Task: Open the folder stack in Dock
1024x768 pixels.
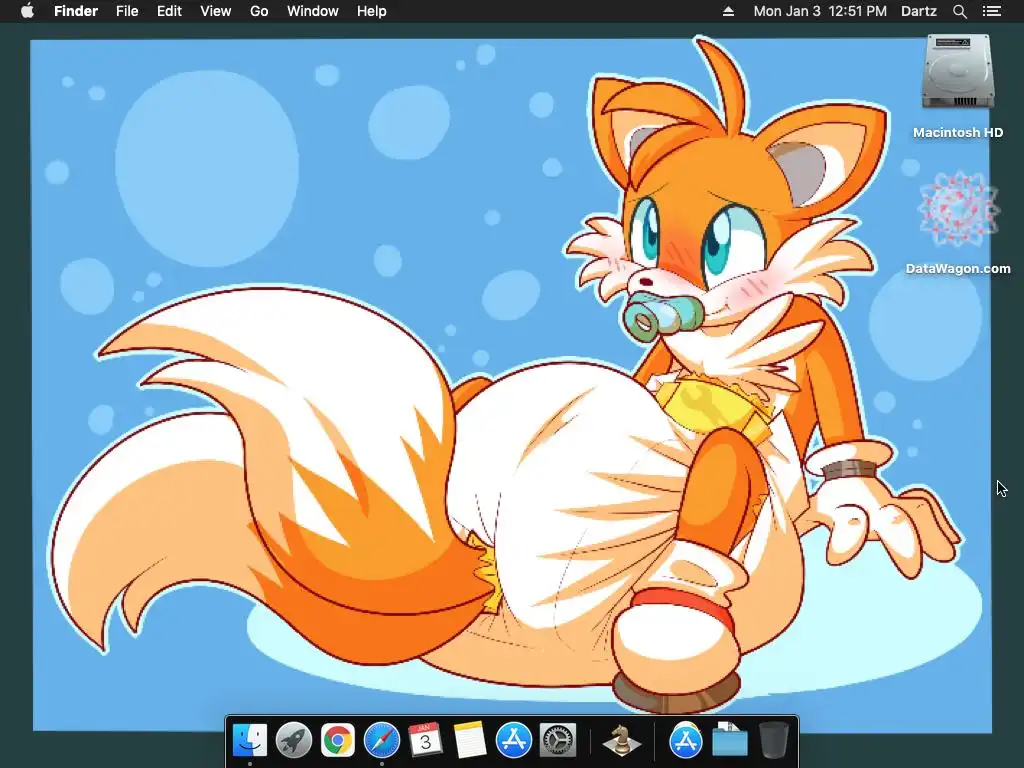Action: [729, 740]
